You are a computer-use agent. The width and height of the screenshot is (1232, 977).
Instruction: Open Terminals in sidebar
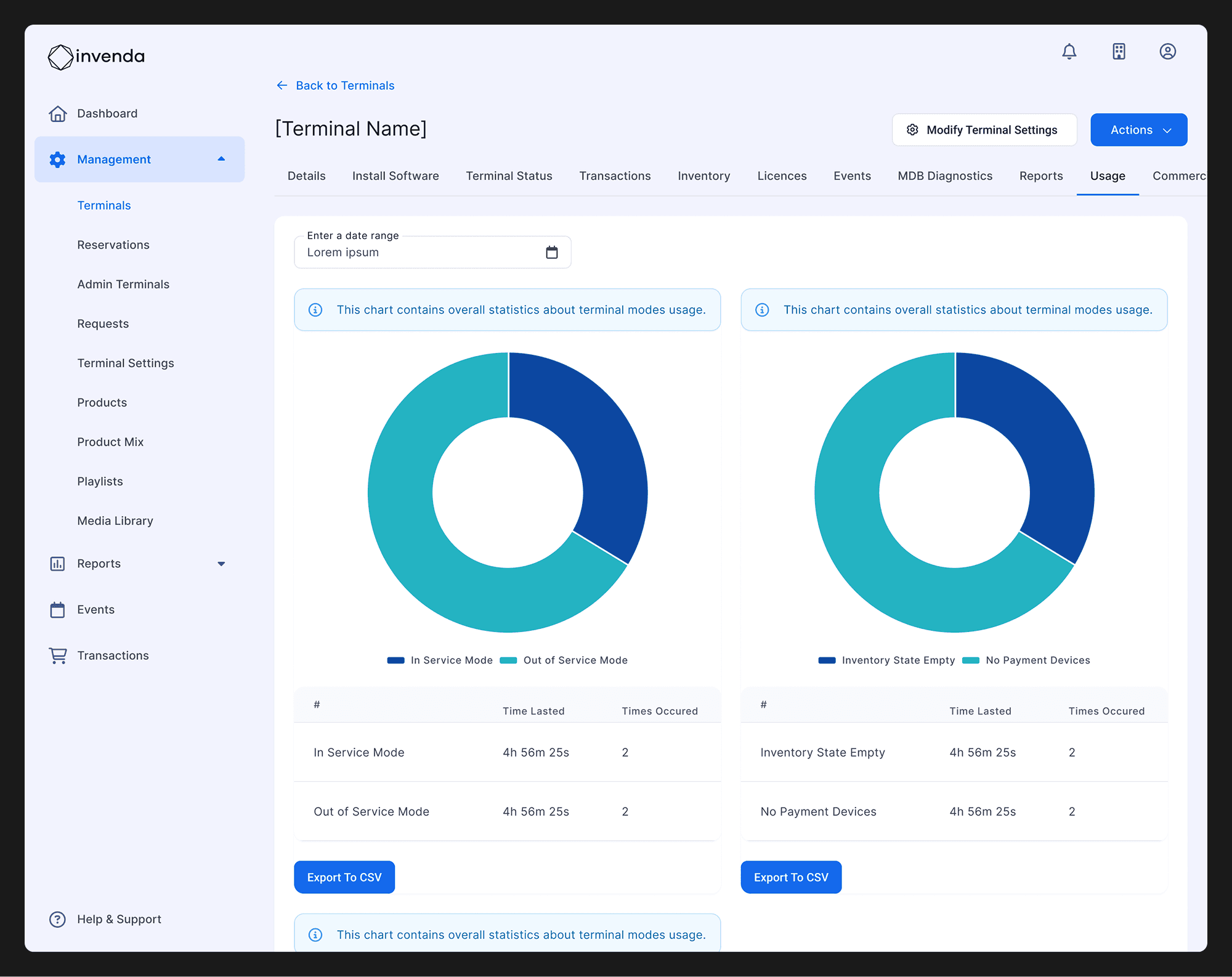104,206
